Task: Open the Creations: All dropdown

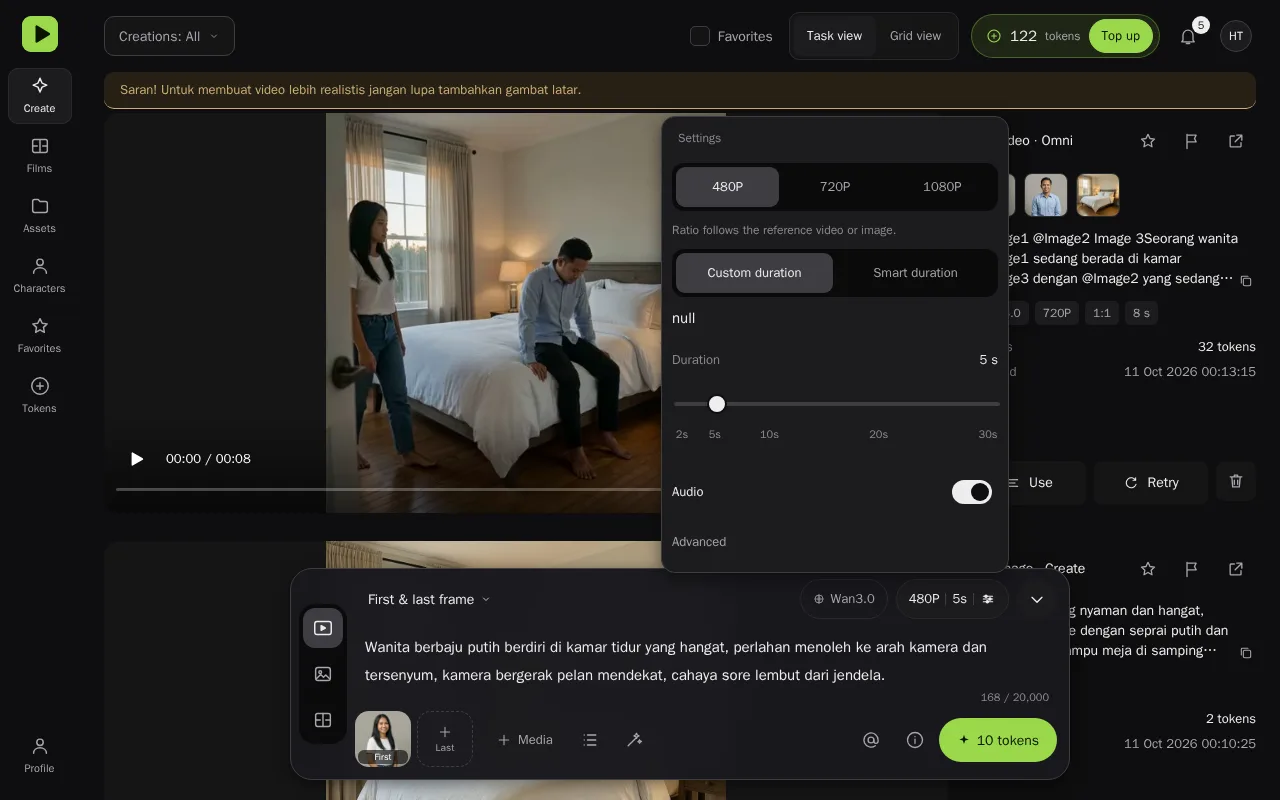Action: click(x=169, y=36)
